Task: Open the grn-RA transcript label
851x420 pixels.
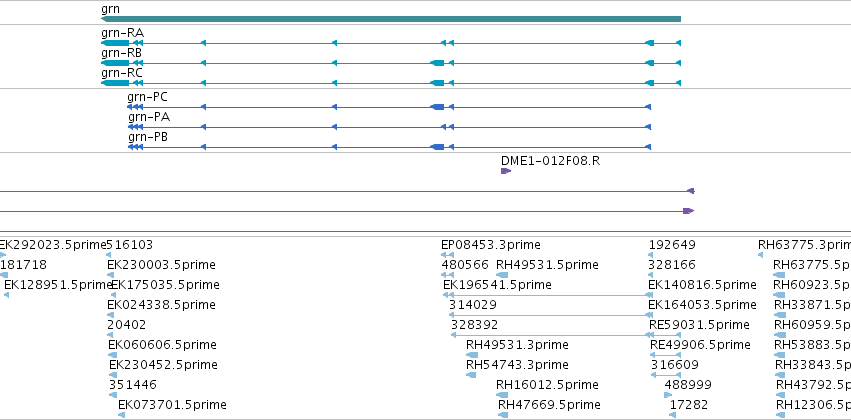Action: coord(123,33)
